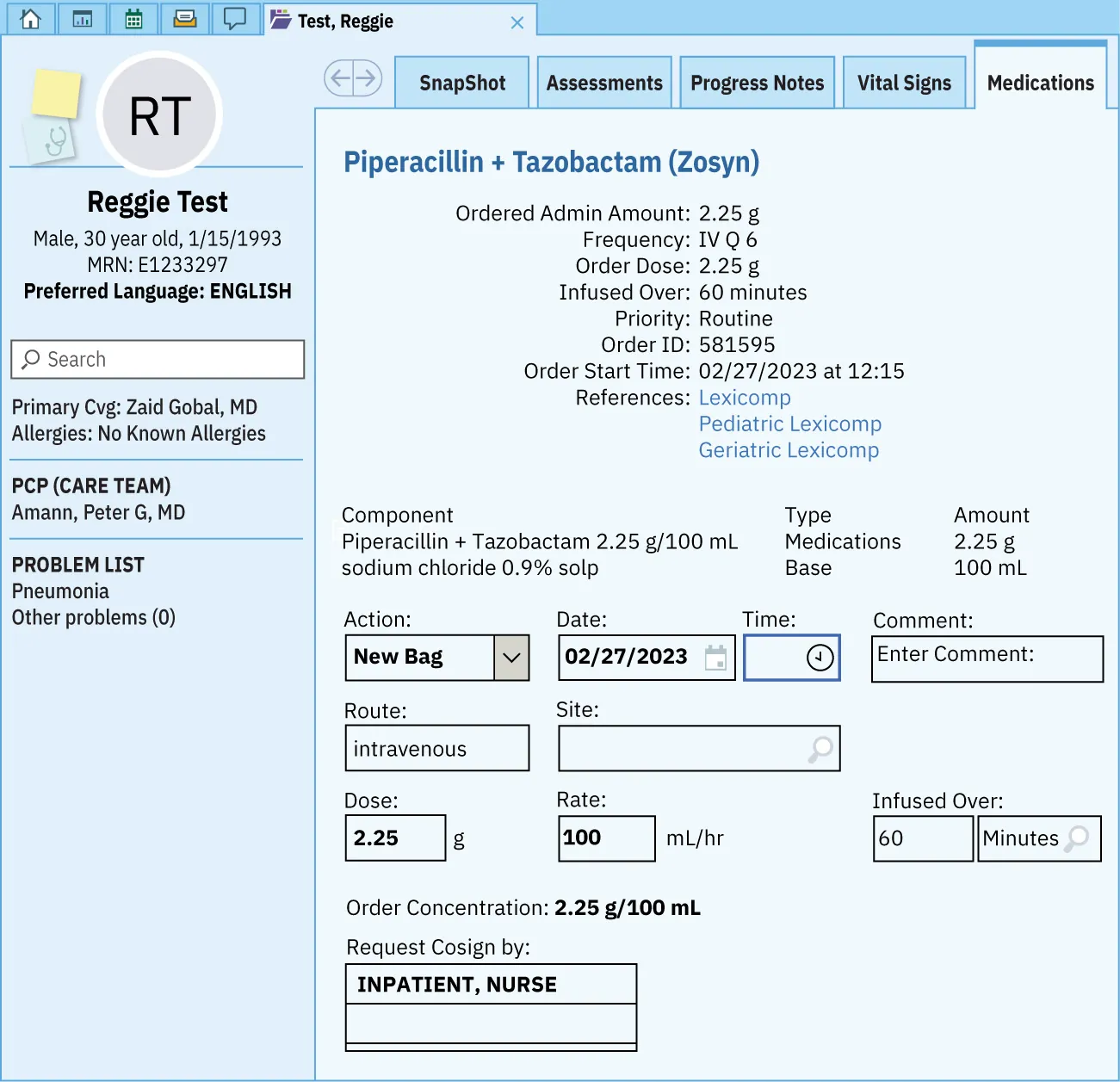This screenshot has height=1082, width=1120.
Task: Click the magnifier in the Site field
Action: (x=820, y=748)
